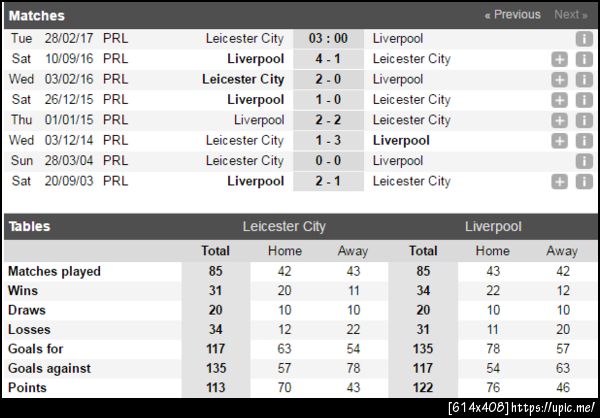Click Leicester City in the 28/02/17 row
This screenshot has width=600, height=418.
click(244, 38)
